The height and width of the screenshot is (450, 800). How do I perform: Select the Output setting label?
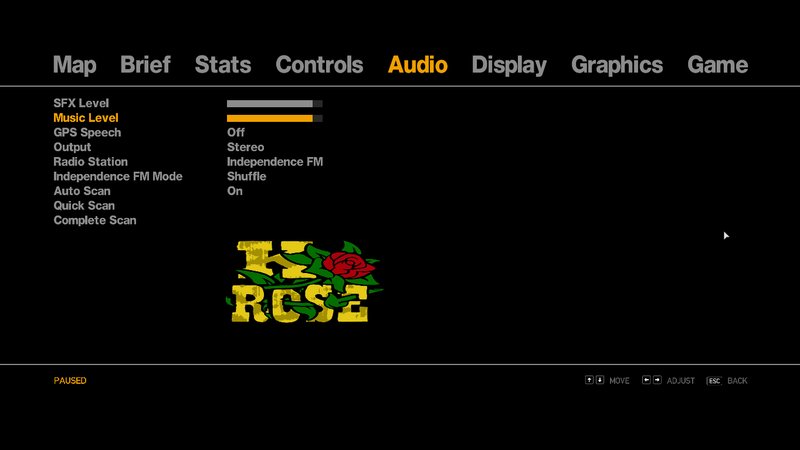pos(72,147)
